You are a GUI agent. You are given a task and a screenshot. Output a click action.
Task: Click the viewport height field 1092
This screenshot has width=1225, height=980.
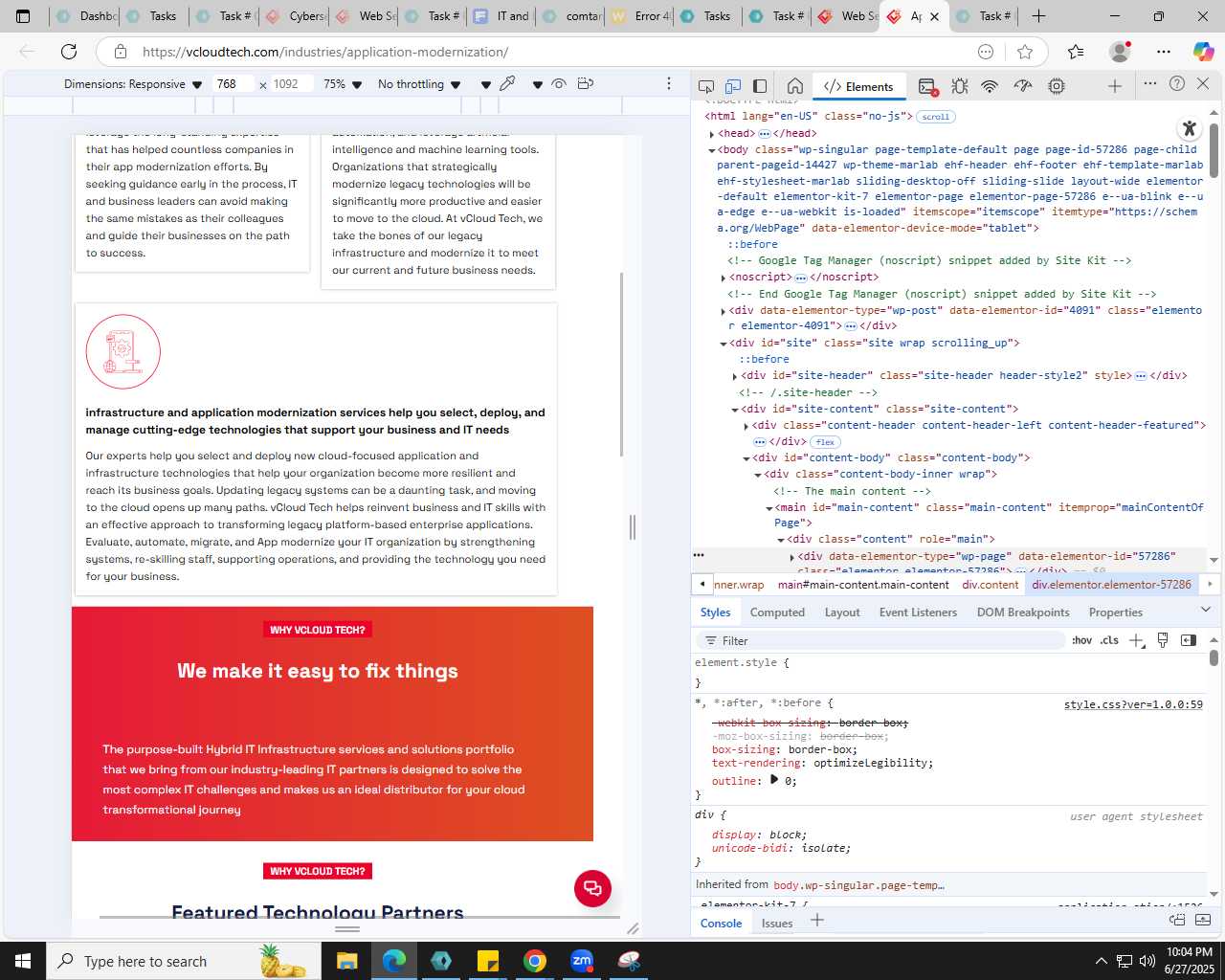(x=292, y=84)
